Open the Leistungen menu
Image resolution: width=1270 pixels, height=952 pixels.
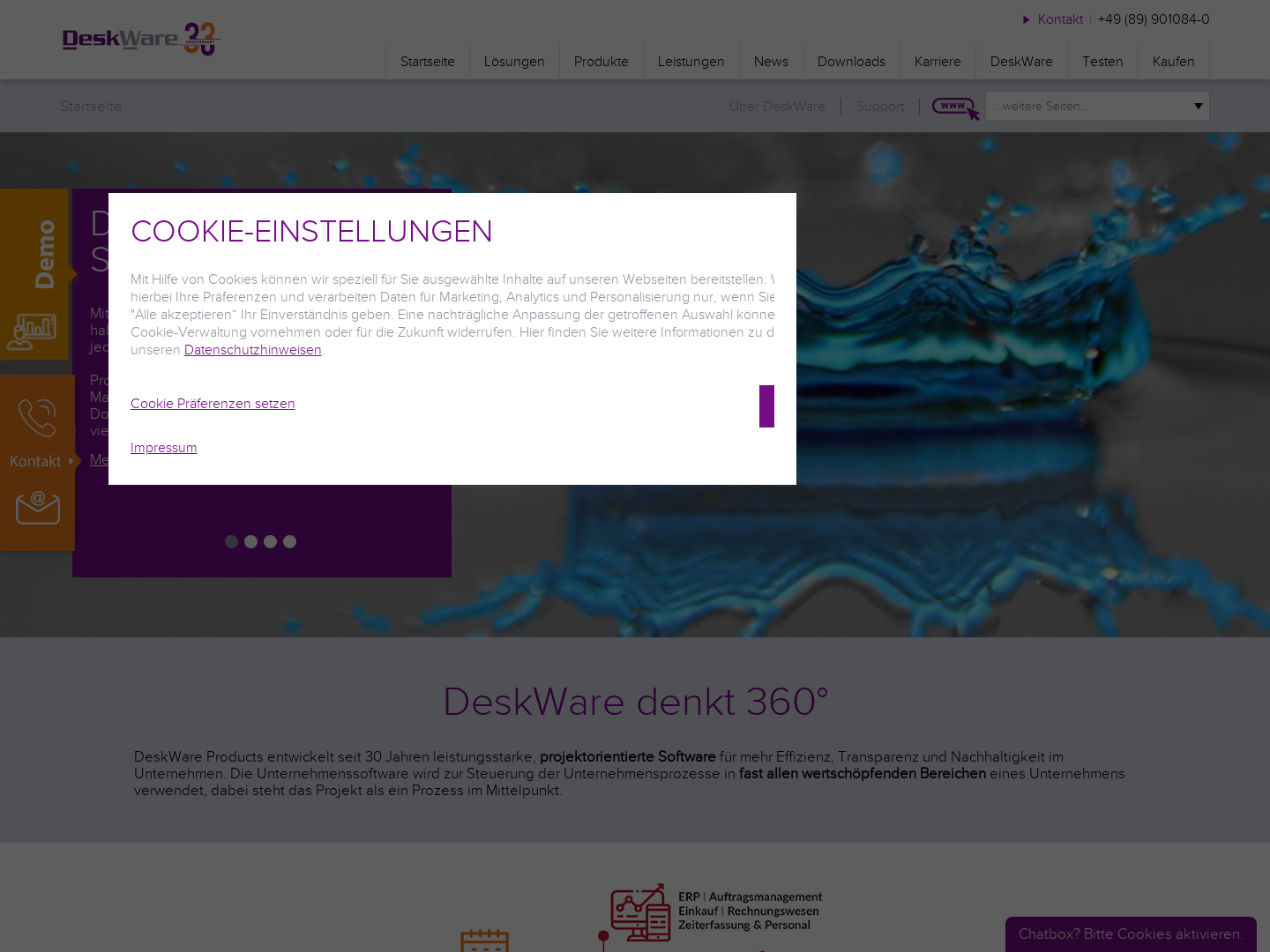[691, 62]
